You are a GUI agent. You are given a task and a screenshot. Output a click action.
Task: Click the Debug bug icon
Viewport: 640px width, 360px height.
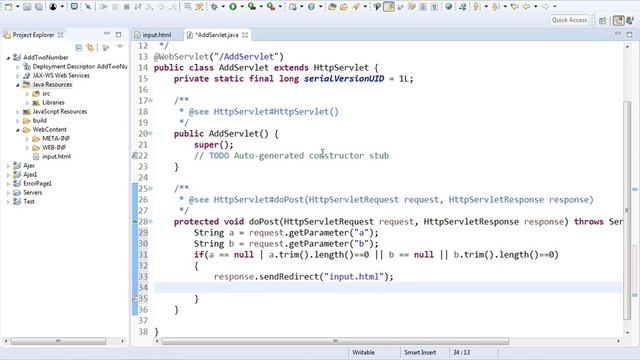click(214, 7)
